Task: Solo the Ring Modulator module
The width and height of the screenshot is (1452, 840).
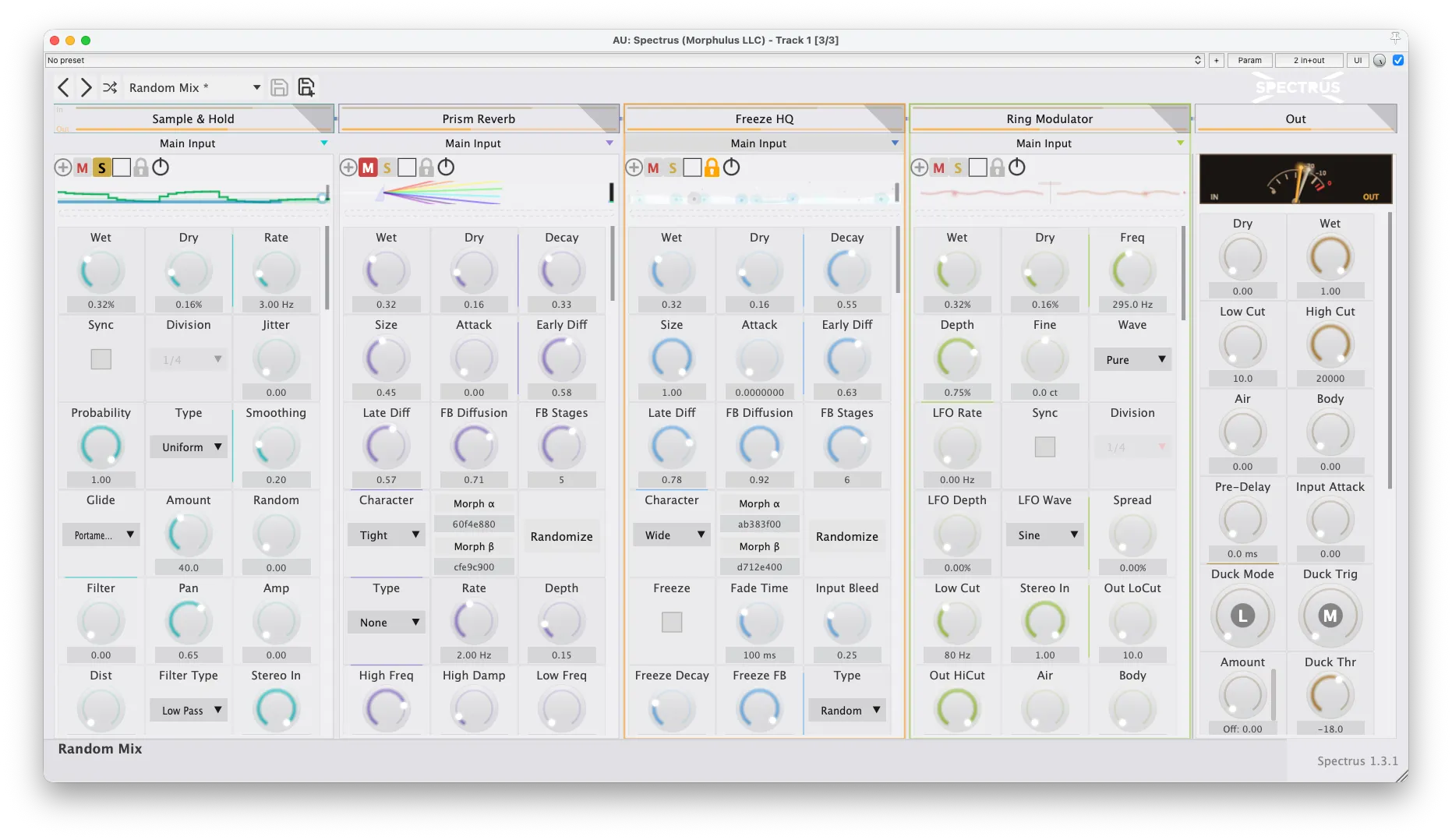Action: point(958,168)
